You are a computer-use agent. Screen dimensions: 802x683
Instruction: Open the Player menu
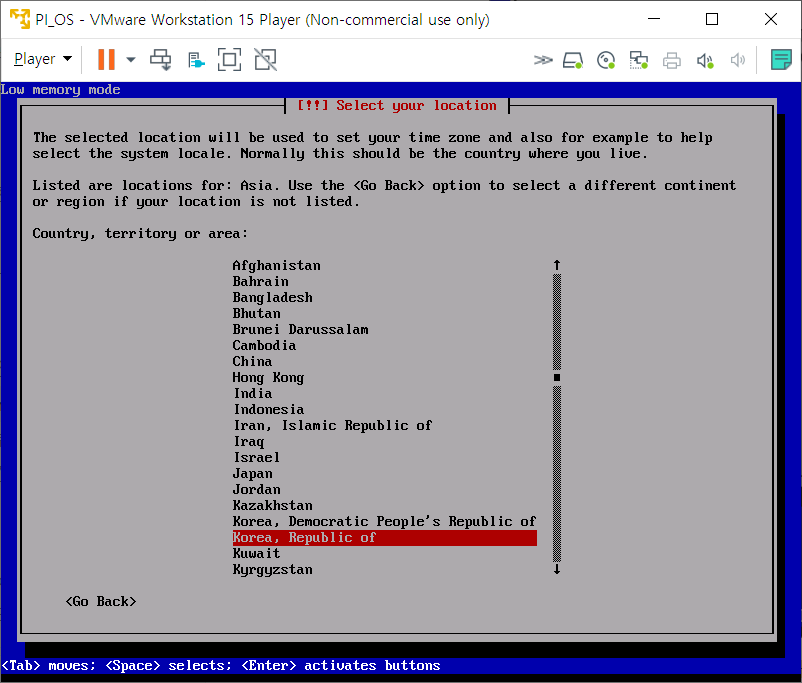click(x=42, y=59)
